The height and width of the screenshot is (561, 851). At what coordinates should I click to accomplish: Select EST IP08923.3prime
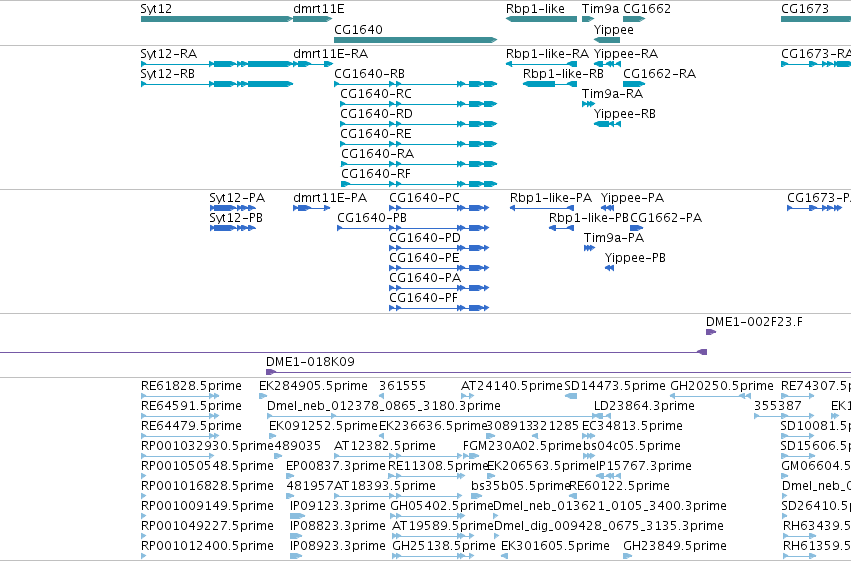[x=296, y=556]
